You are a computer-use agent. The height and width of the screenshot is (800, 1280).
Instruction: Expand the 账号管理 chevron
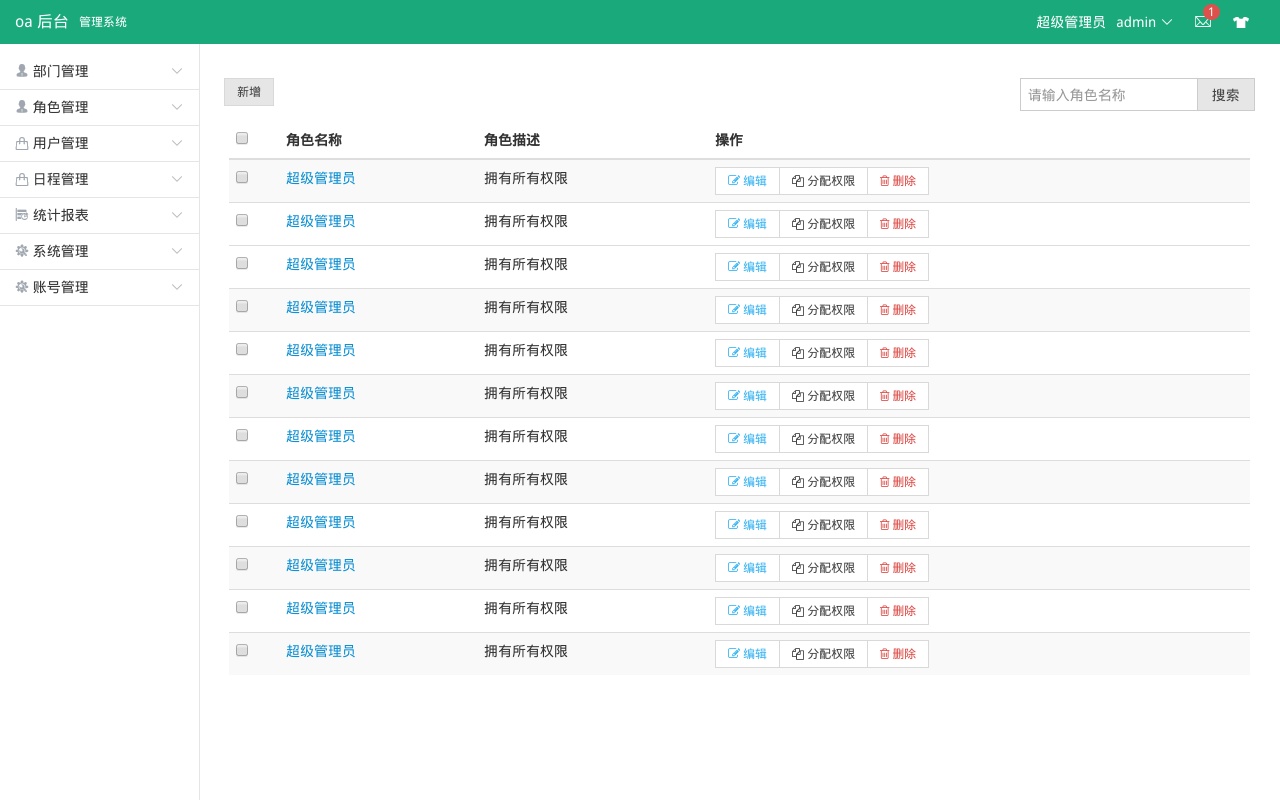pos(177,287)
